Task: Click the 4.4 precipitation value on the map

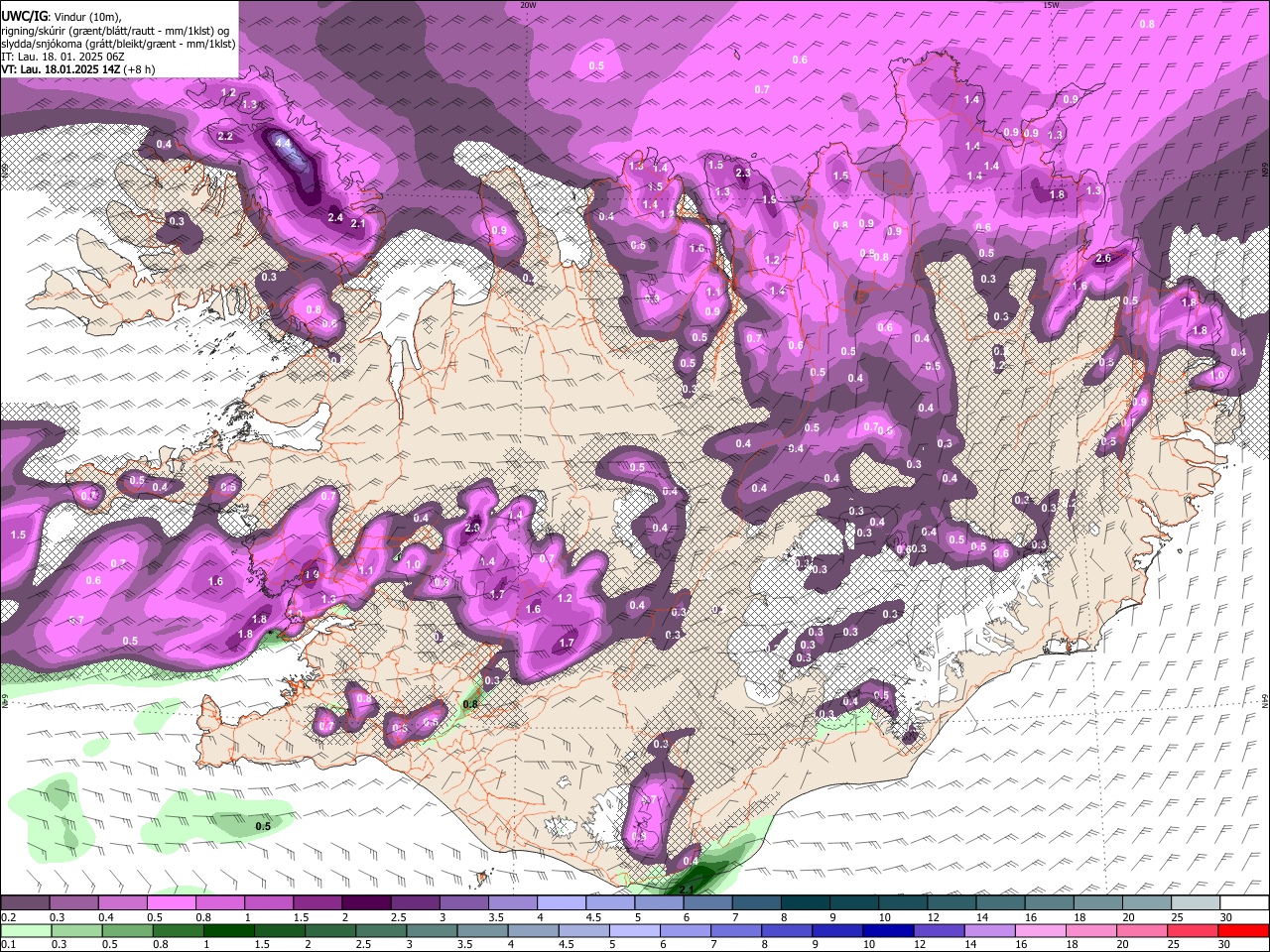Action: pyautogui.click(x=283, y=143)
